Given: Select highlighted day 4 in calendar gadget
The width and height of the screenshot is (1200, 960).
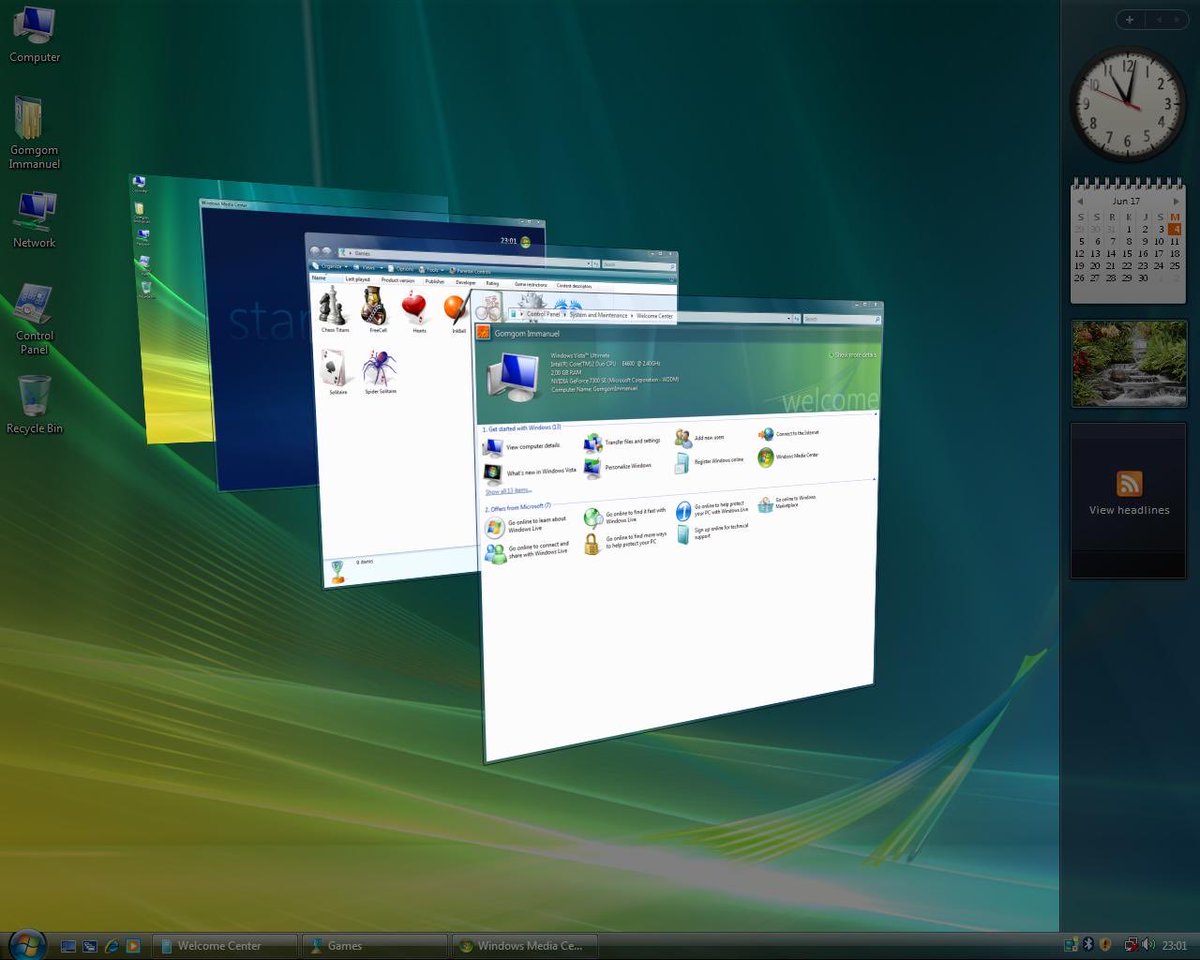Looking at the screenshot, I should coord(1175,228).
